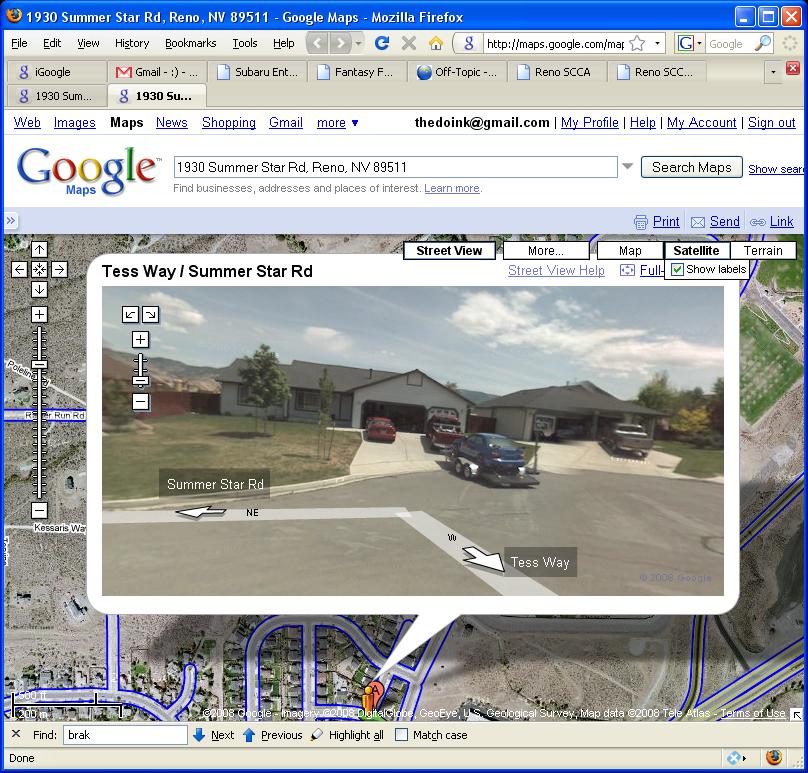This screenshot has height=773, width=808.
Task: Click Find Next arrow in find bar
Action: point(213,735)
